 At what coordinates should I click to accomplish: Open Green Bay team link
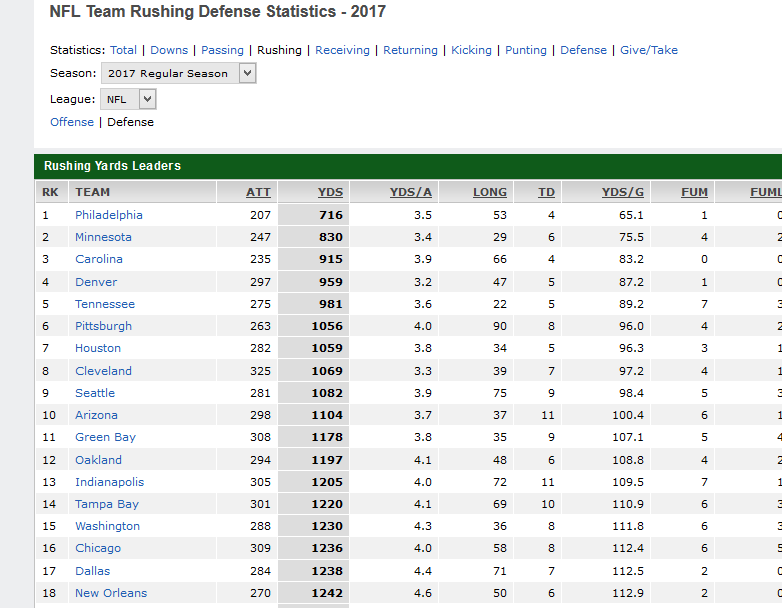pos(105,437)
